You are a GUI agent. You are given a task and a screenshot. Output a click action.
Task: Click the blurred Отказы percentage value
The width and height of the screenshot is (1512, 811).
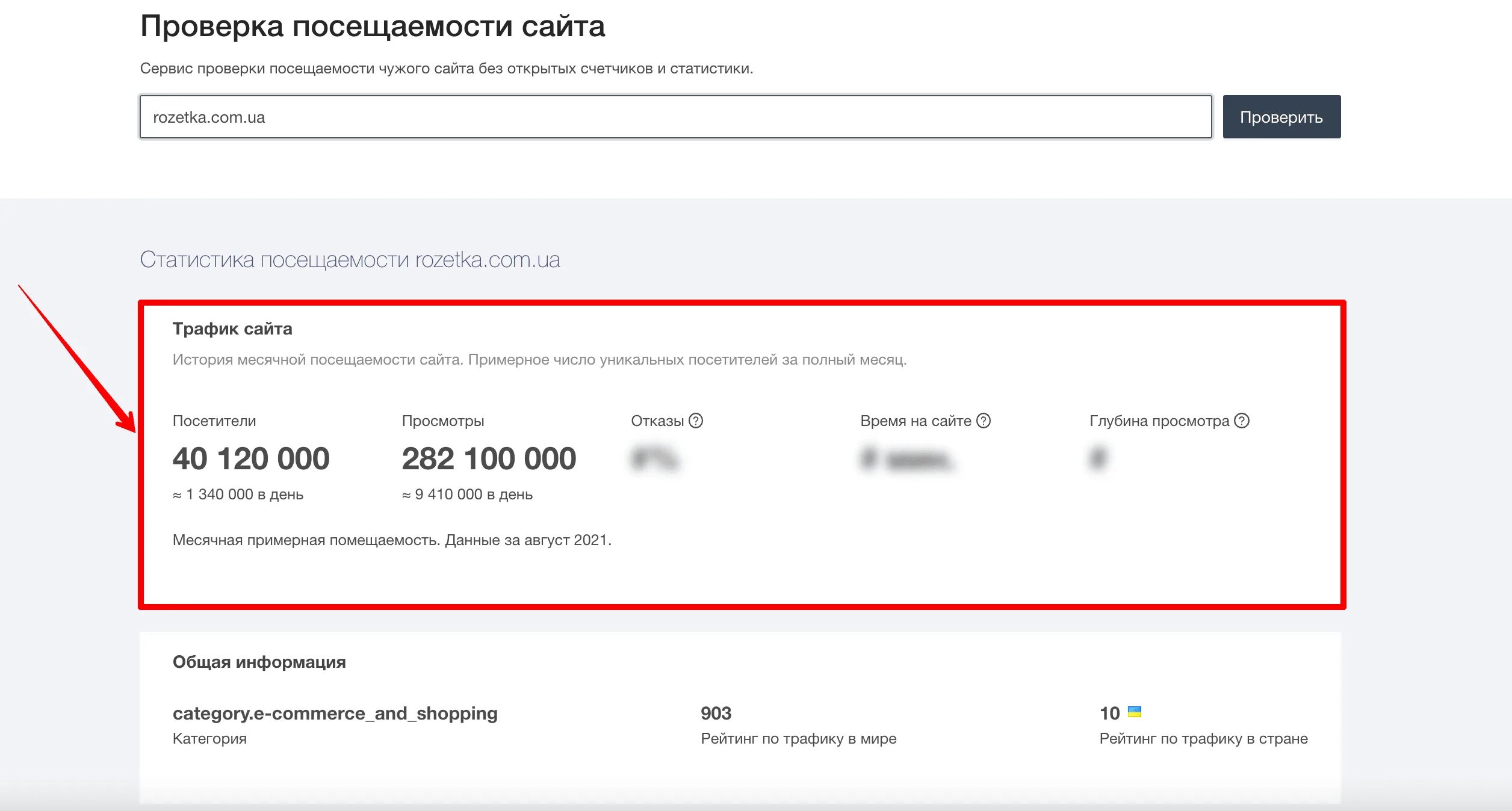pos(655,460)
